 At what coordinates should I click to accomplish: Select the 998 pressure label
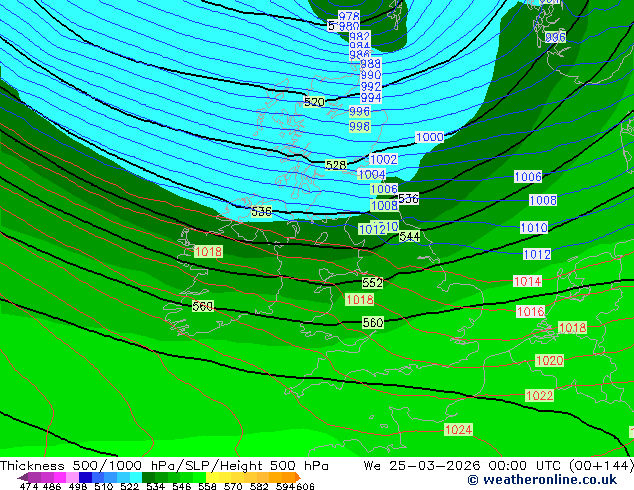pyautogui.click(x=359, y=127)
